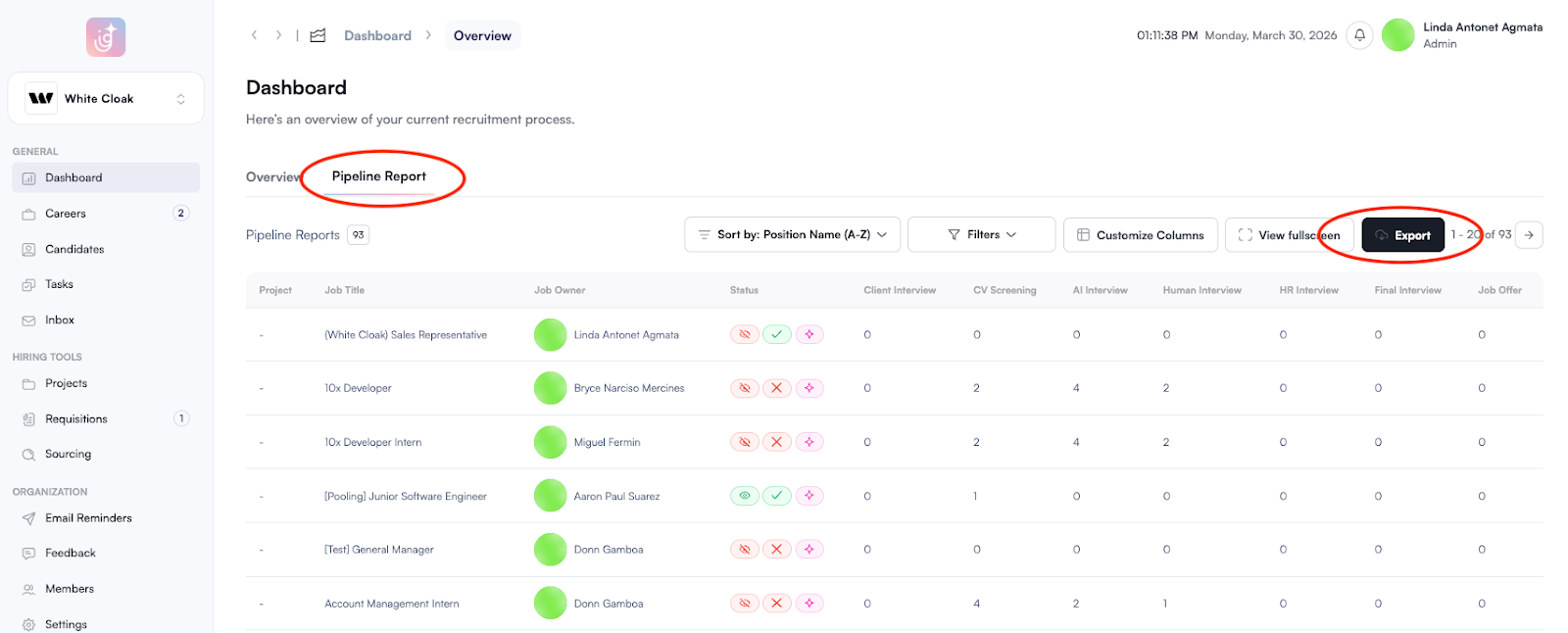Click the Overview breadcrumb
Screen dimensions: 1568x633
point(482,35)
